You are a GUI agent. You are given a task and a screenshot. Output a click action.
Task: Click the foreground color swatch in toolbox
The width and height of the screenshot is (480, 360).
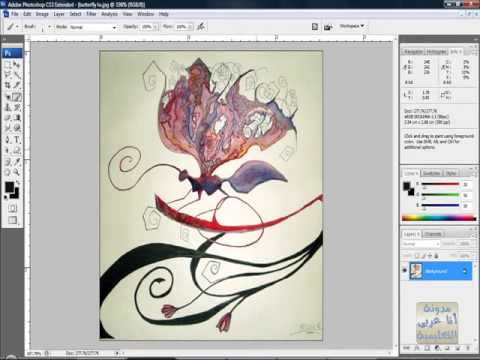9,187
